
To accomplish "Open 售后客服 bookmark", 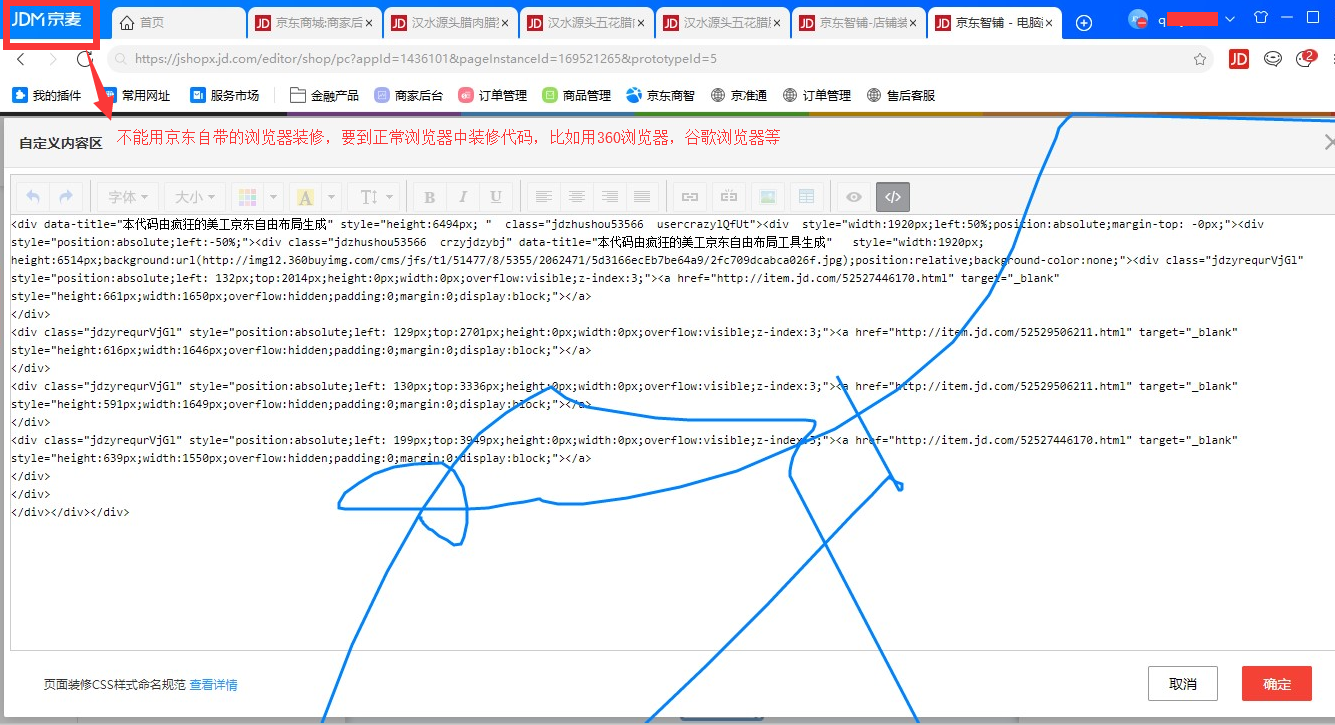I will 901,96.
